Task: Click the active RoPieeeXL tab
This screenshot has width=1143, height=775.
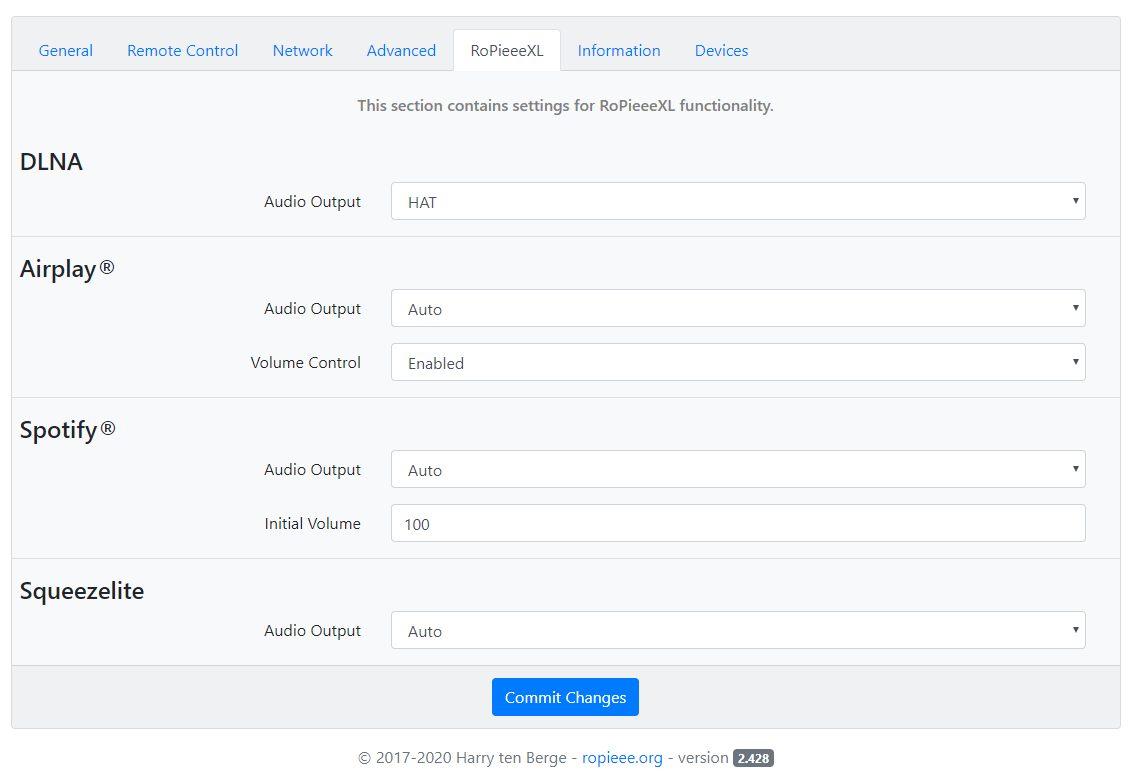Action: coord(507,51)
